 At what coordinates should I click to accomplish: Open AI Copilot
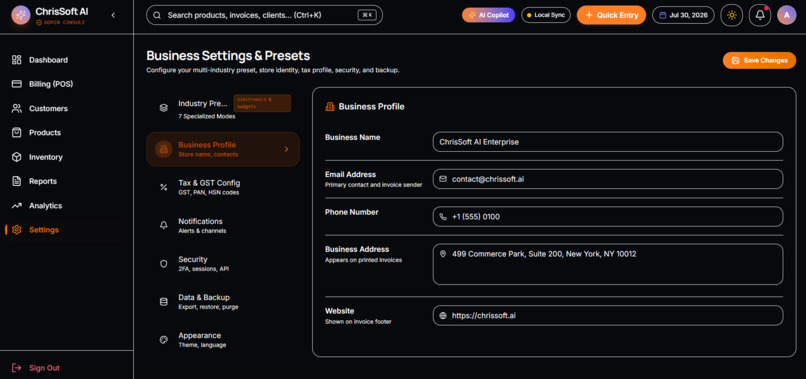[488, 15]
